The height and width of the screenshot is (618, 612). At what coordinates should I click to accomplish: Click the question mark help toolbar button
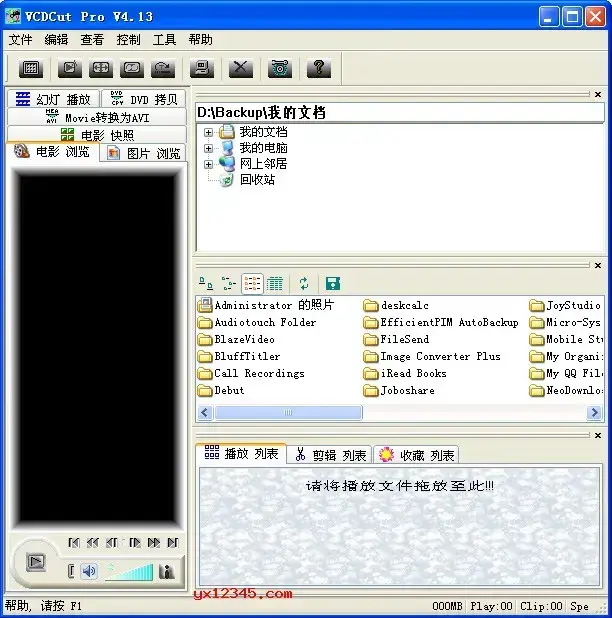(319, 68)
